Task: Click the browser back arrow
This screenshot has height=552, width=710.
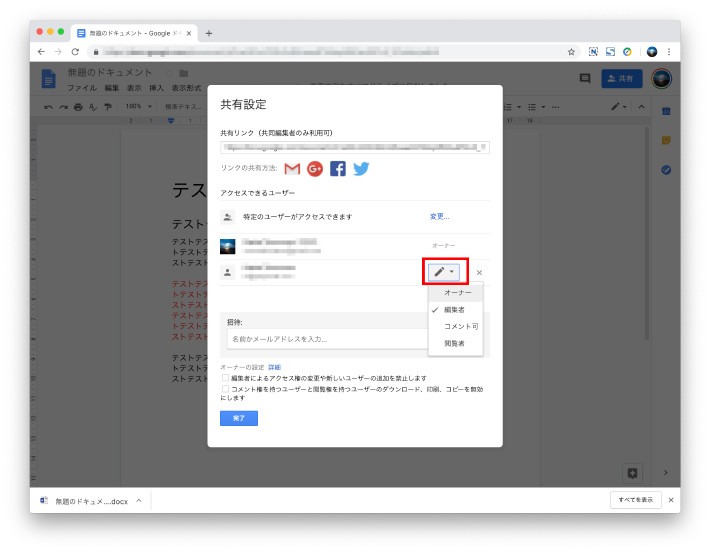Action: pos(41,52)
